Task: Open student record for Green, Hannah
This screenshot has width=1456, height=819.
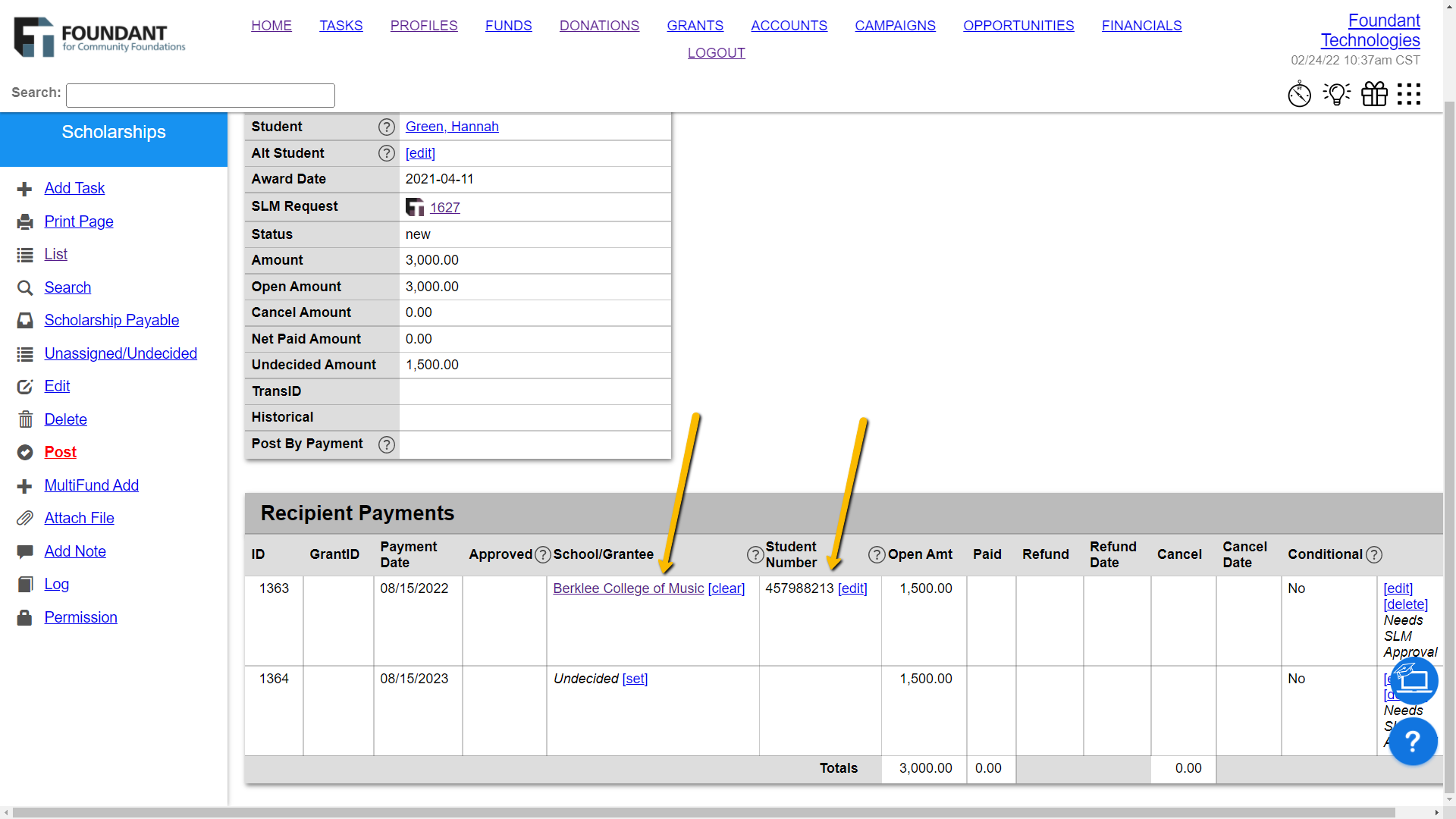Action: point(452,127)
